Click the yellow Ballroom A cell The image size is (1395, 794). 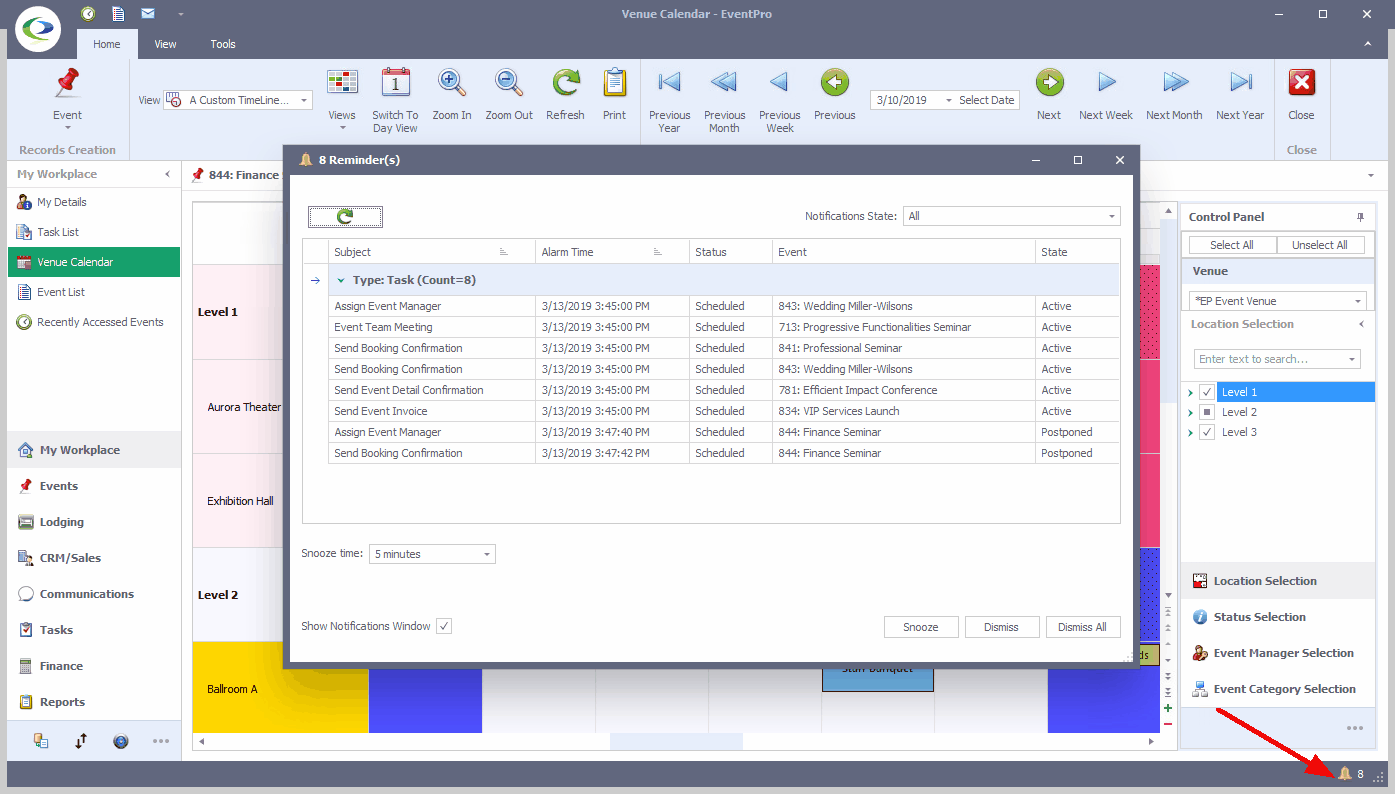pyautogui.click(x=280, y=688)
